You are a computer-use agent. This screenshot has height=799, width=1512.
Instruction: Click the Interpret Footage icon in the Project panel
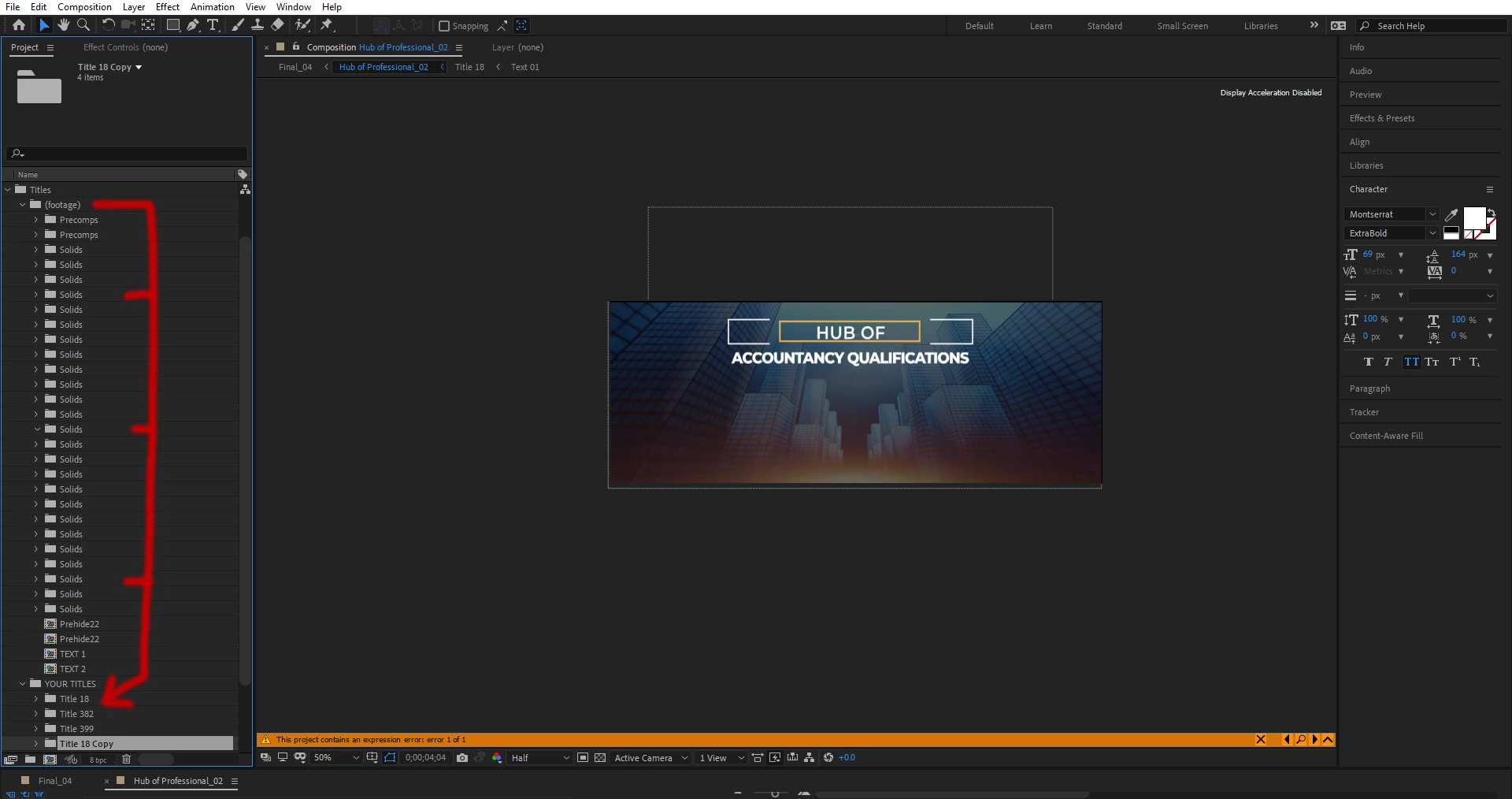[x=10, y=760]
